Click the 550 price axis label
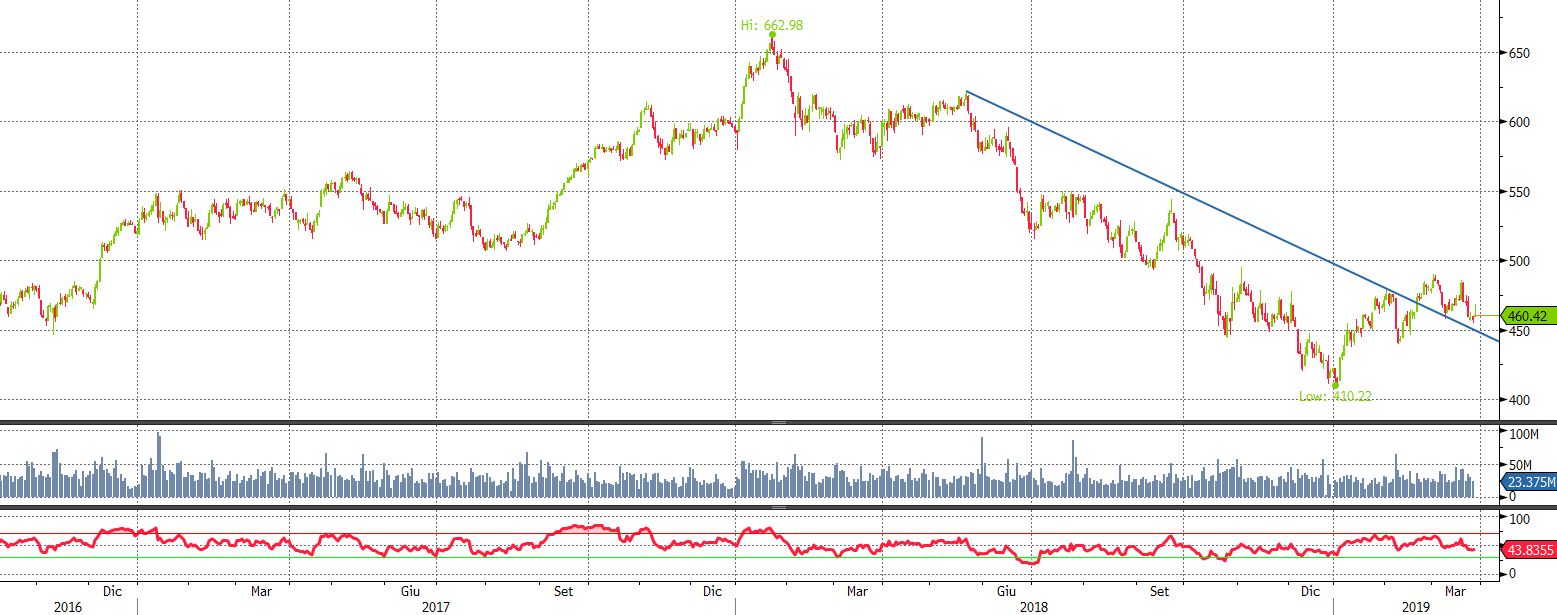This screenshot has width=1557, height=615. pos(1520,192)
